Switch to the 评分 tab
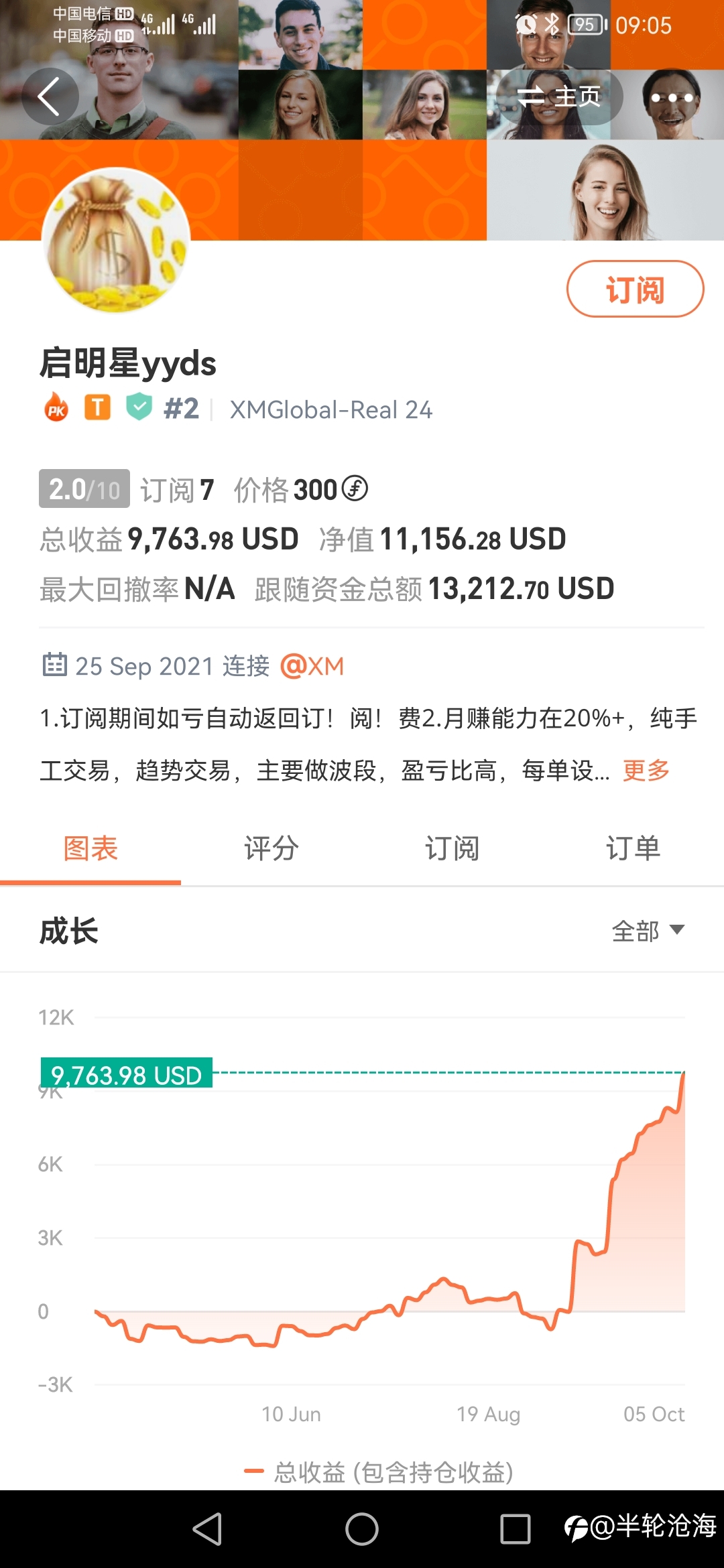This screenshot has width=724, height=1568. point(271,848)
